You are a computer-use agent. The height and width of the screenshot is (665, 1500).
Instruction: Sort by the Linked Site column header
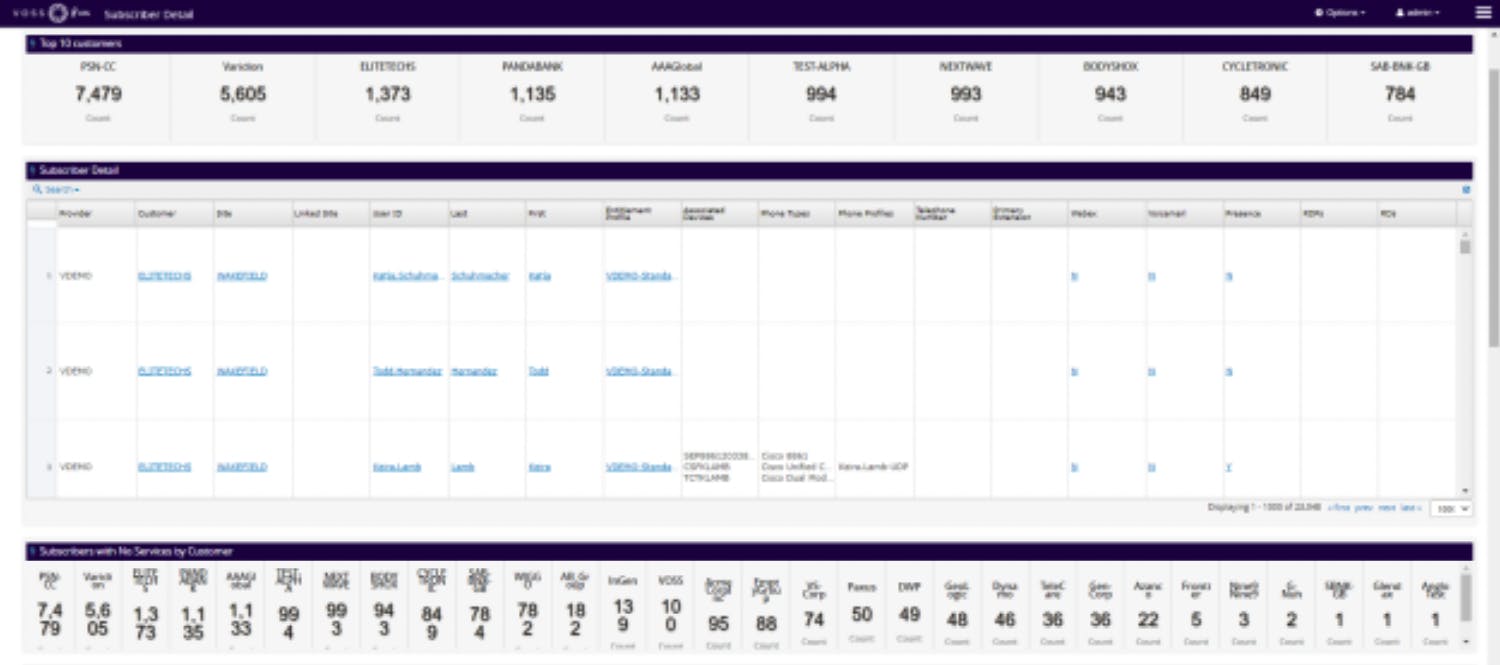coord(330,213)
